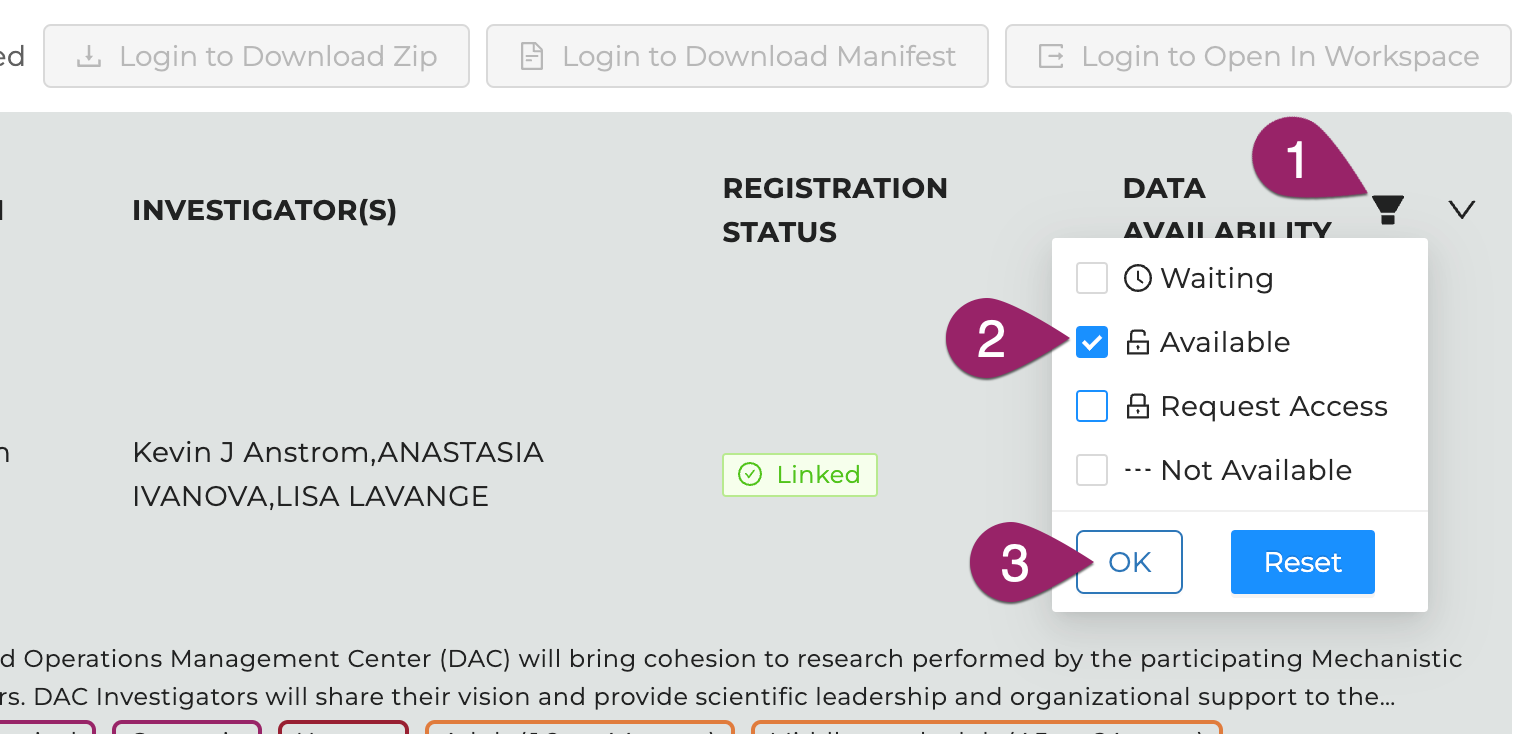The width and height of the screenshot is (1536, 734).
Task: Select the Not Available menu entry text
Action: point(1256,470)
